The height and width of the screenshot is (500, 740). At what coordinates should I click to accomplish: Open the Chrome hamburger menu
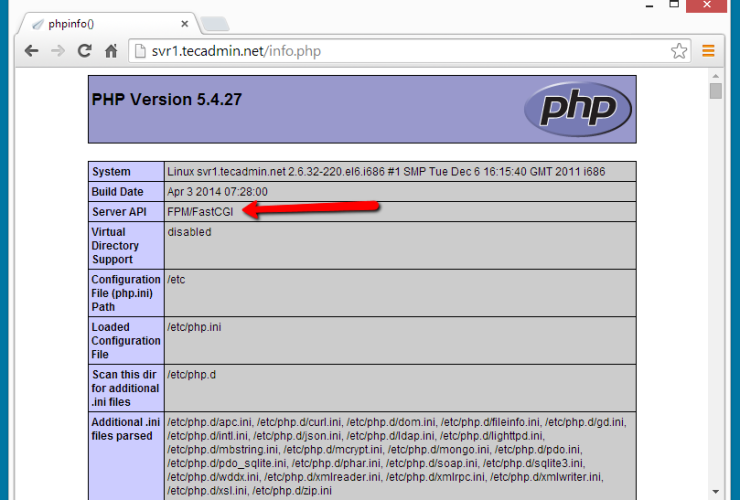pyautogui.click(x=708, y=51)
